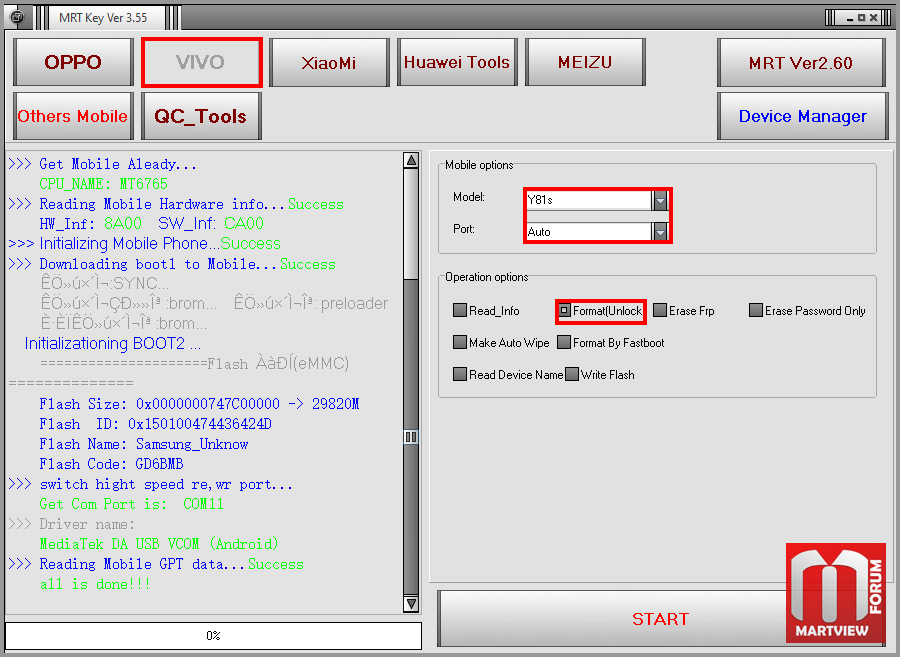Open the OPPO tools section
Screen dimensions: 900x657
pyautogui.click(x=73, y=62)
